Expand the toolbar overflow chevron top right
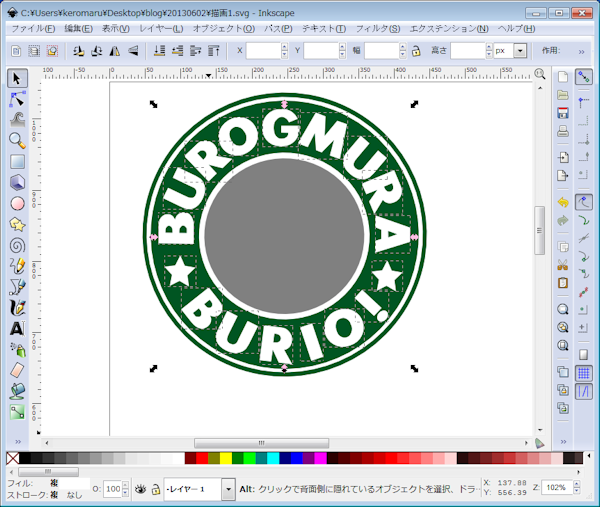Image resolution: width=600 pixels, height=507 pixels. tap(581, 52)
